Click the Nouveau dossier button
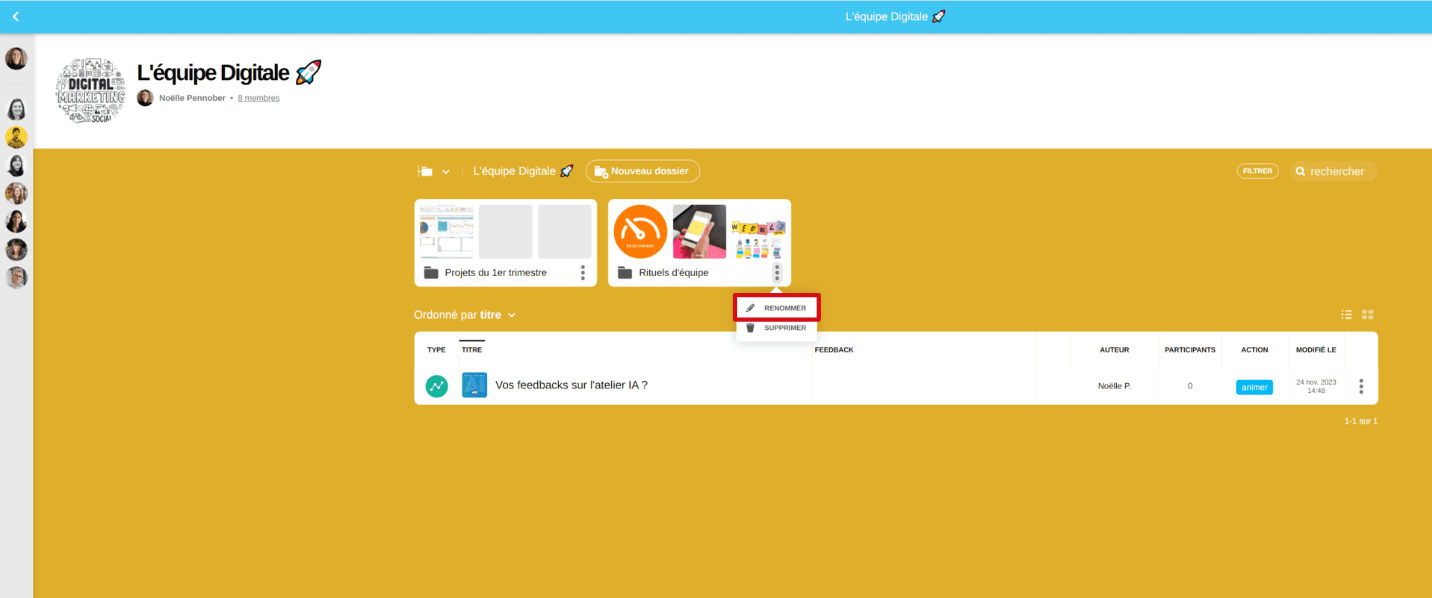 [642, 171]
